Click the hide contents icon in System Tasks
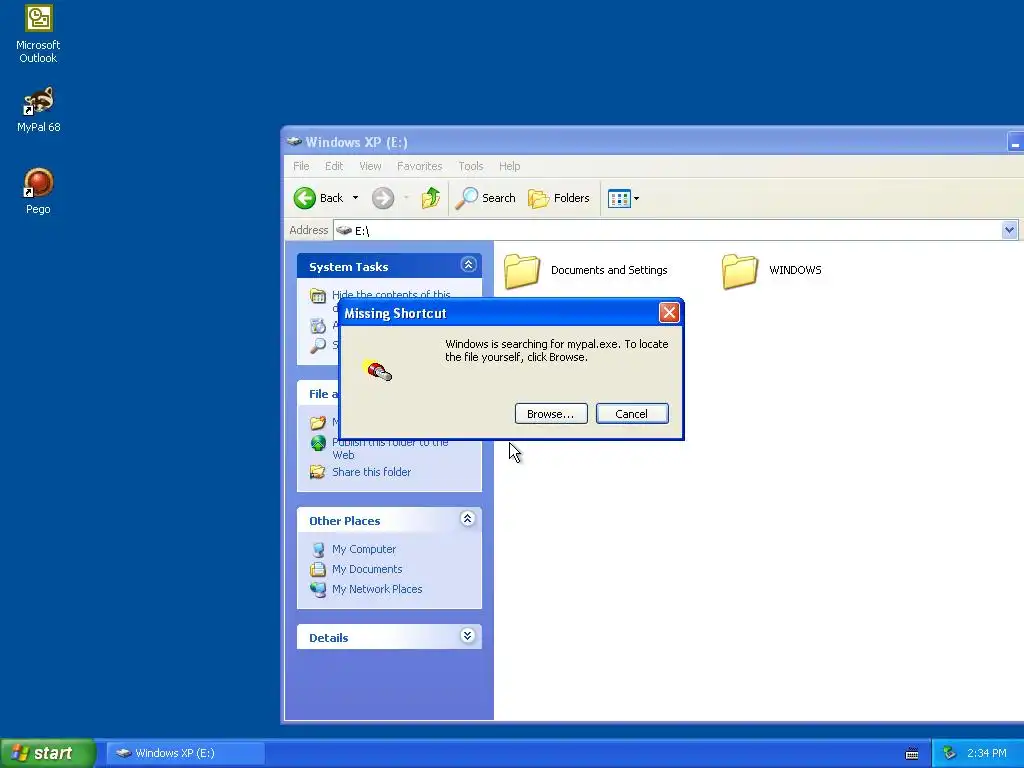Viewport: 1024px width, 768px height. point(317,296)
